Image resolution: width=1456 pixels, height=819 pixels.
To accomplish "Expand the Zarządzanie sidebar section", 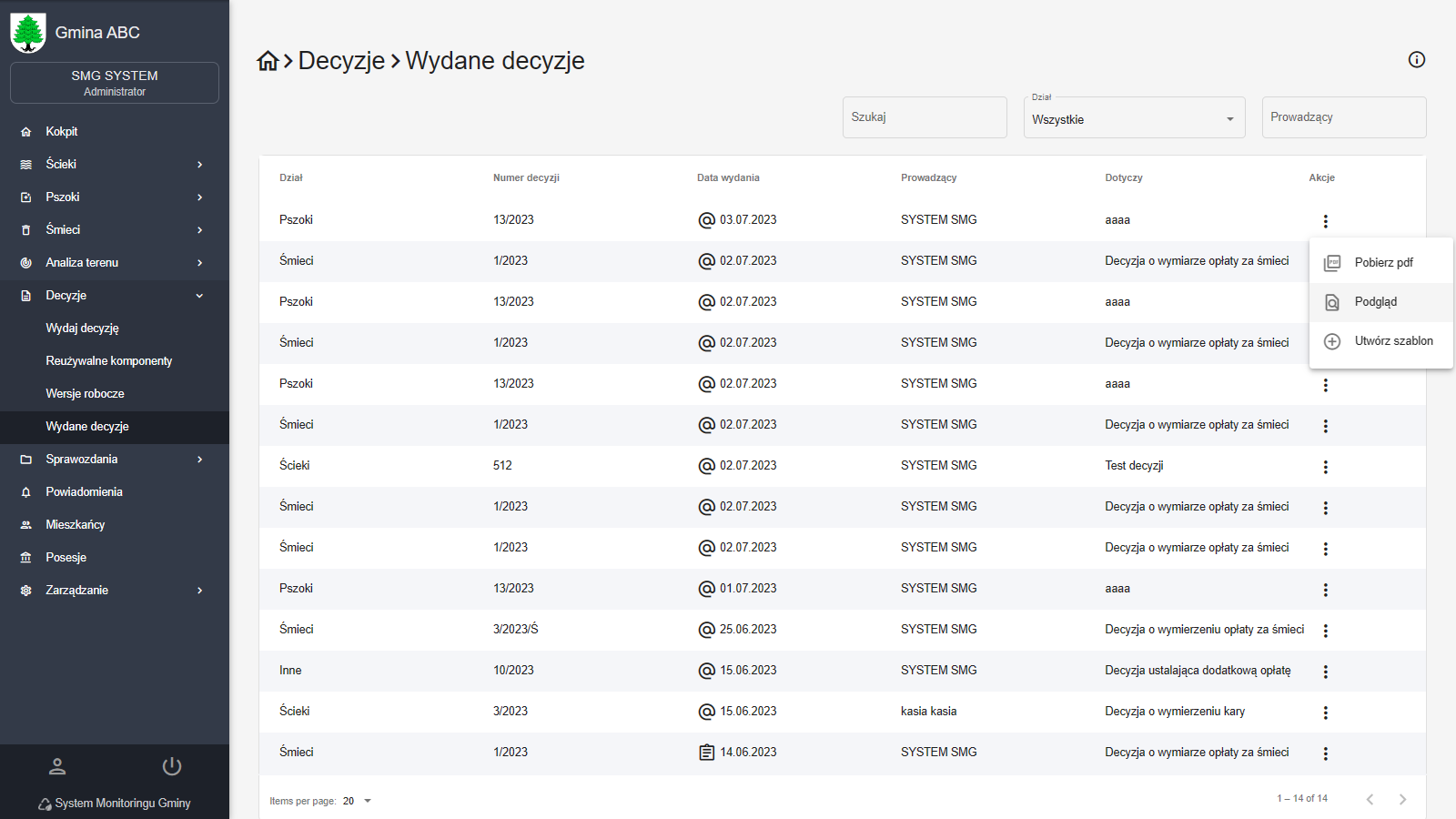I will click(115, 591).
